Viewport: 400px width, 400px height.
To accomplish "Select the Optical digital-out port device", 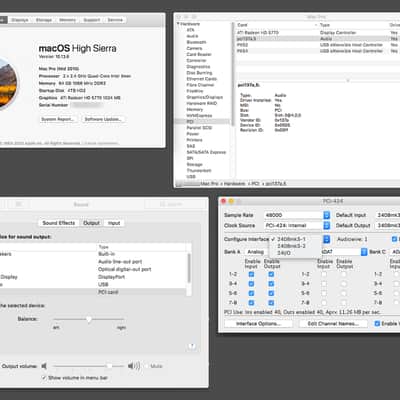I will tap(93, 269).
